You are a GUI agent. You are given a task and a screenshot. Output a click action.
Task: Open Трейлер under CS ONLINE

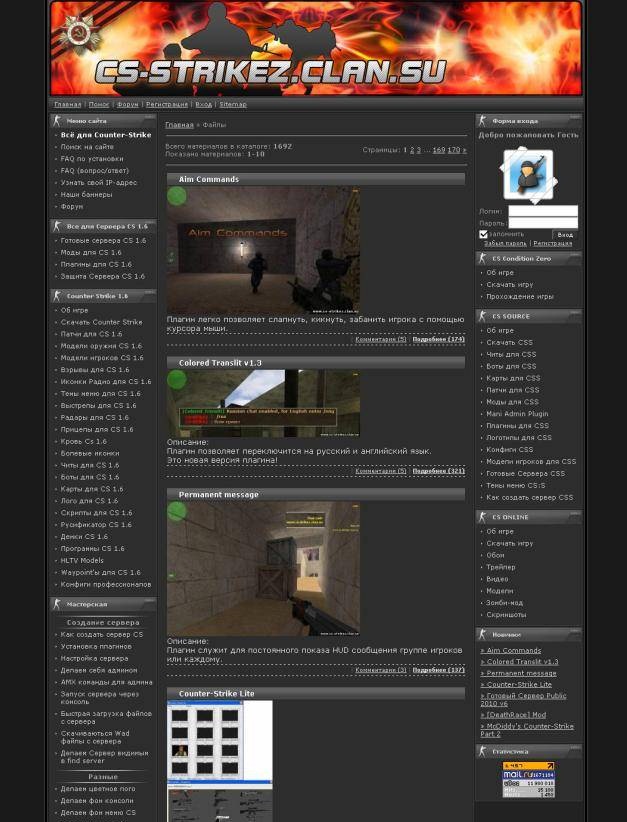501,567
